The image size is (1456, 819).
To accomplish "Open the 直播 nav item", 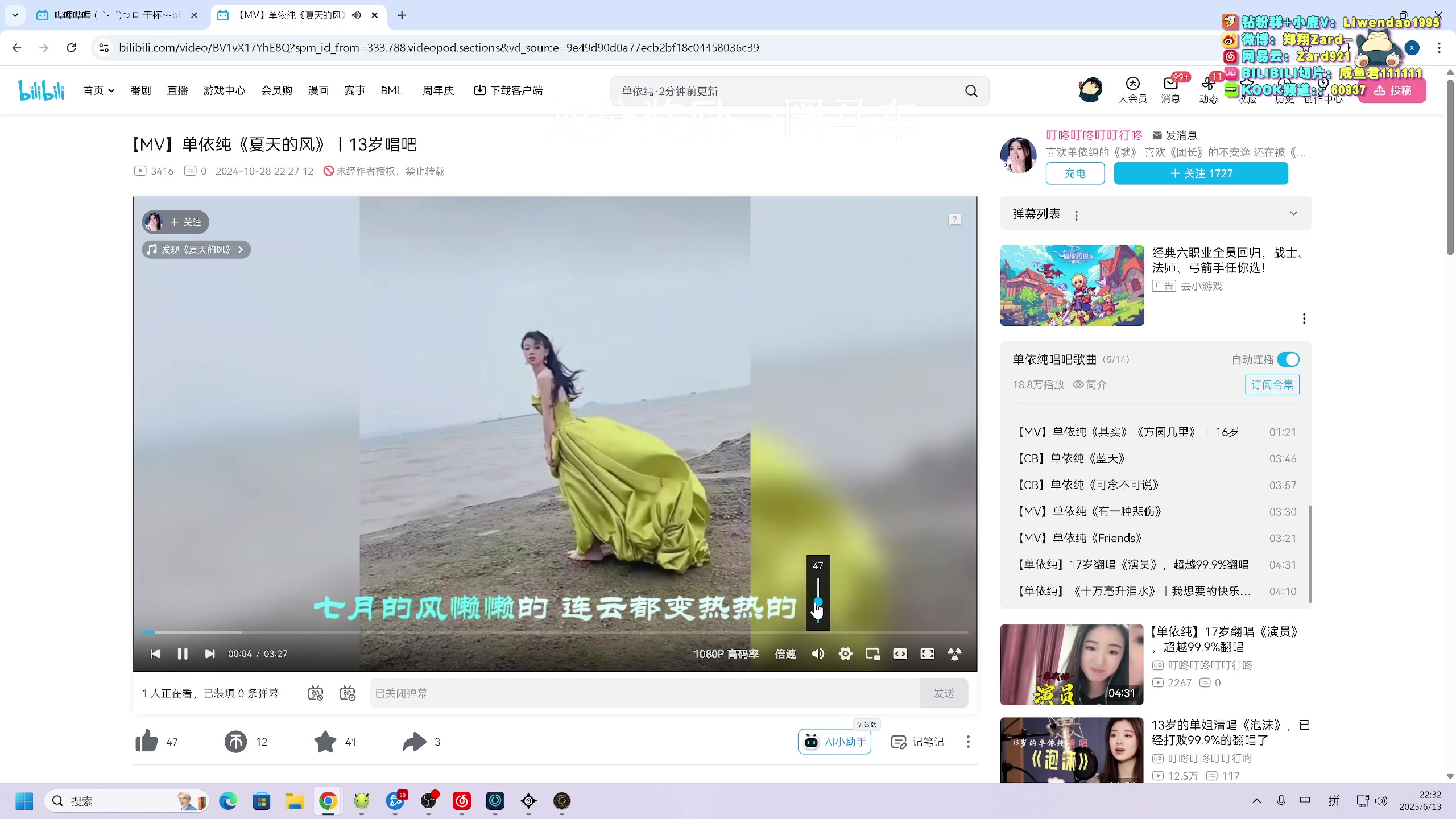I will [177, 90].
